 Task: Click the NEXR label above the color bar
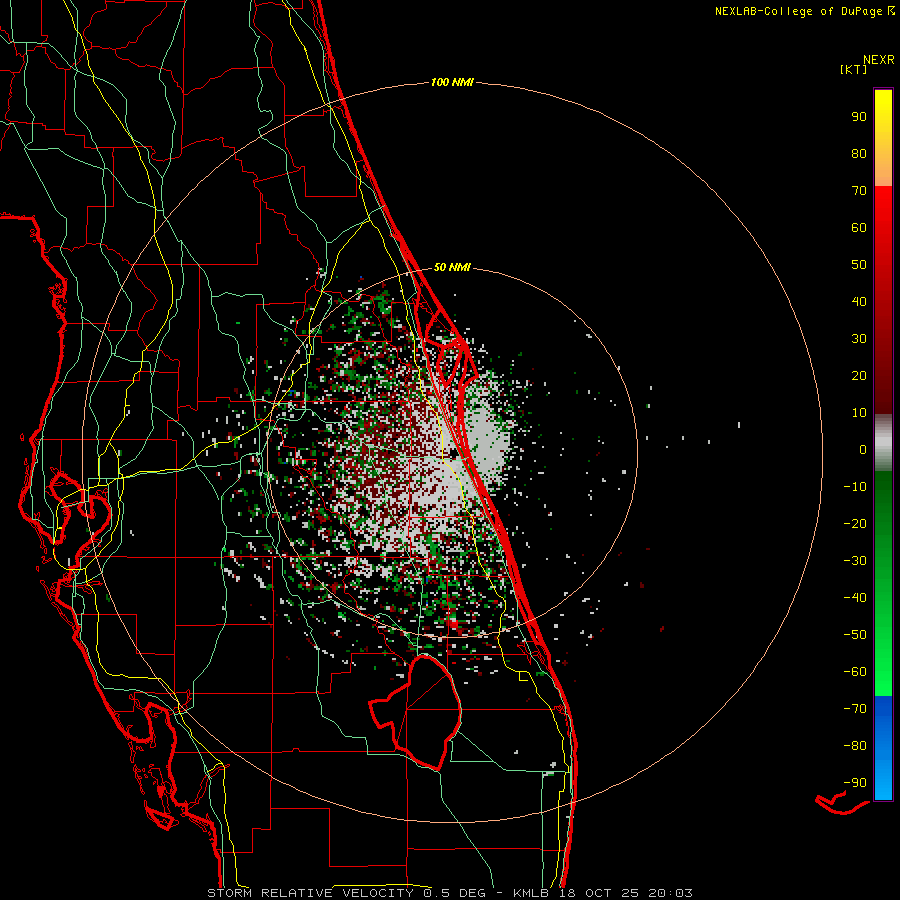(878, 60)
